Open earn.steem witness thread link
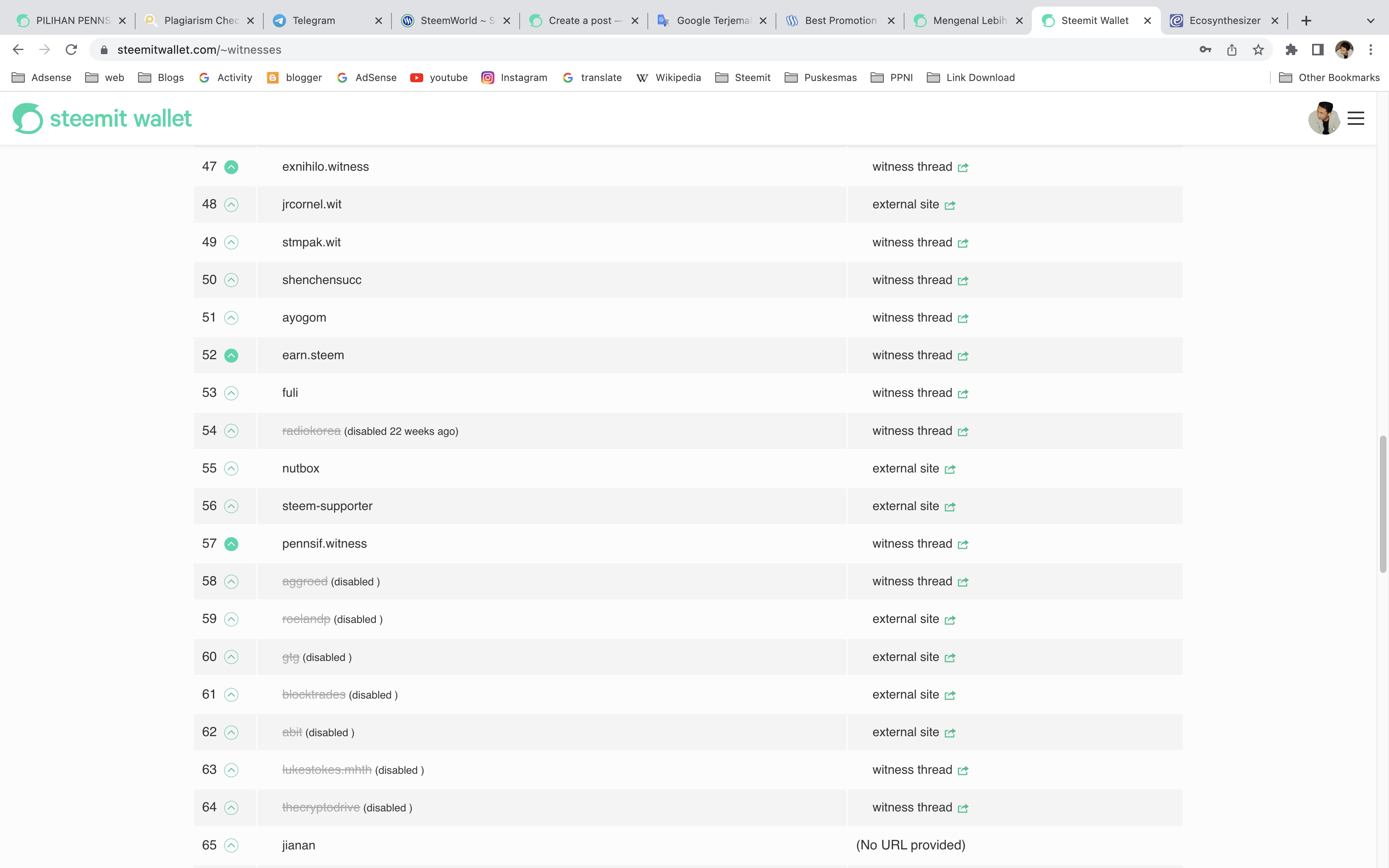 click(x=921, y=355)
